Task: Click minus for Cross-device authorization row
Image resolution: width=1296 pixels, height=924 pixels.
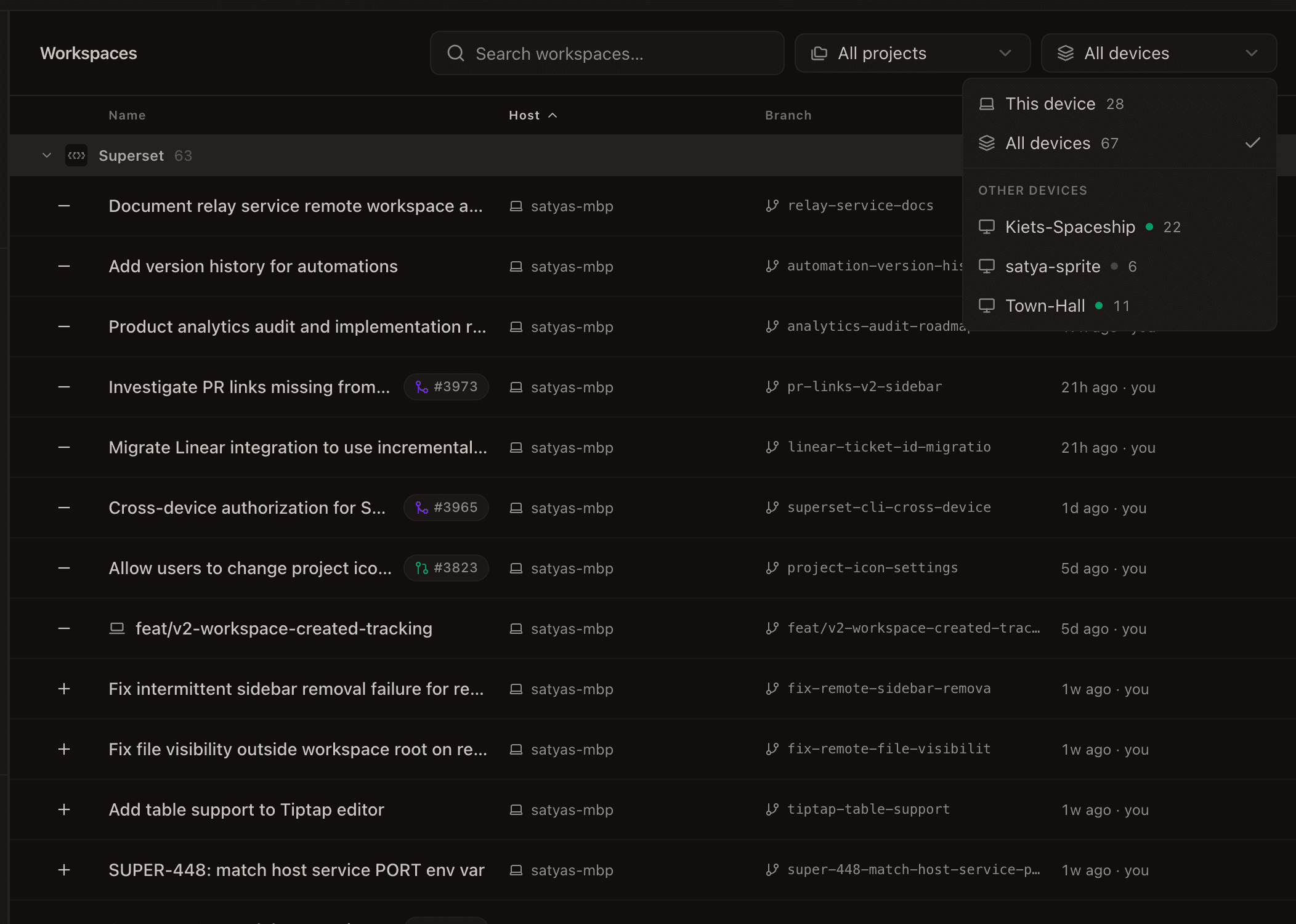Action: (x=64, y=508)
